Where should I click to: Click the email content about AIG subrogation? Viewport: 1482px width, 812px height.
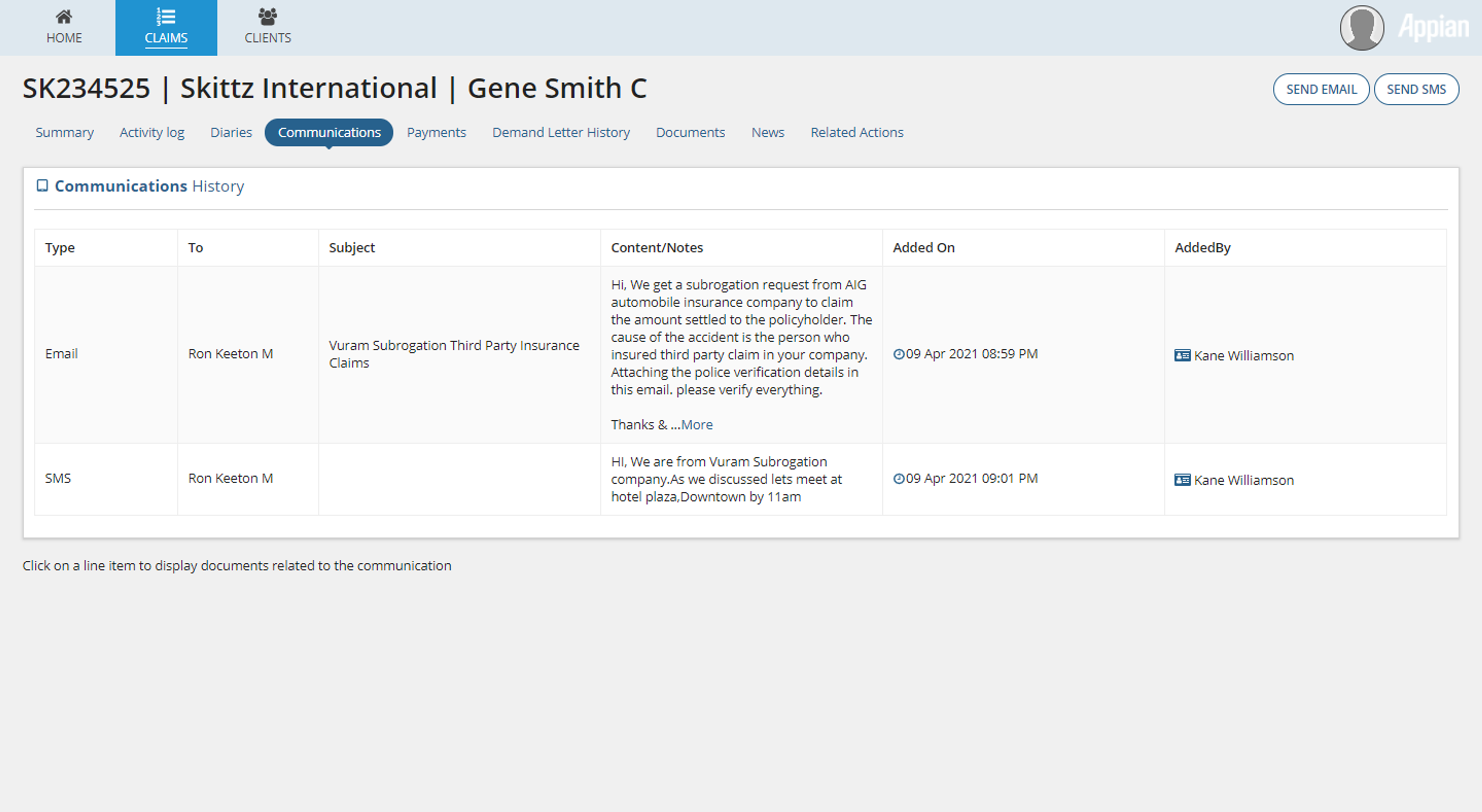(x=741, y=355)
